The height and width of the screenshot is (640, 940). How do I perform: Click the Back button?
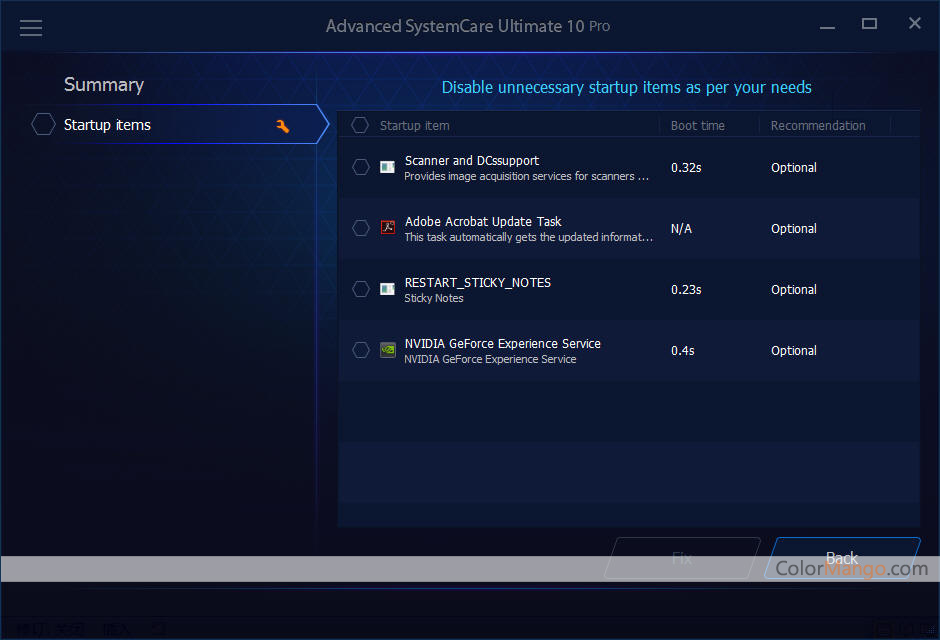[843, 558]
